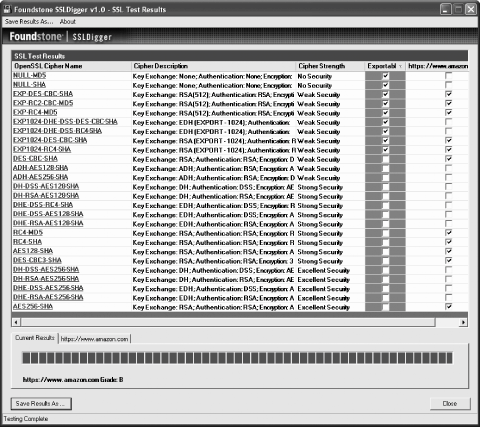Click the Foundstone SSLDigger logo banner
The image size is (481, 427).
tap(60, 36)
